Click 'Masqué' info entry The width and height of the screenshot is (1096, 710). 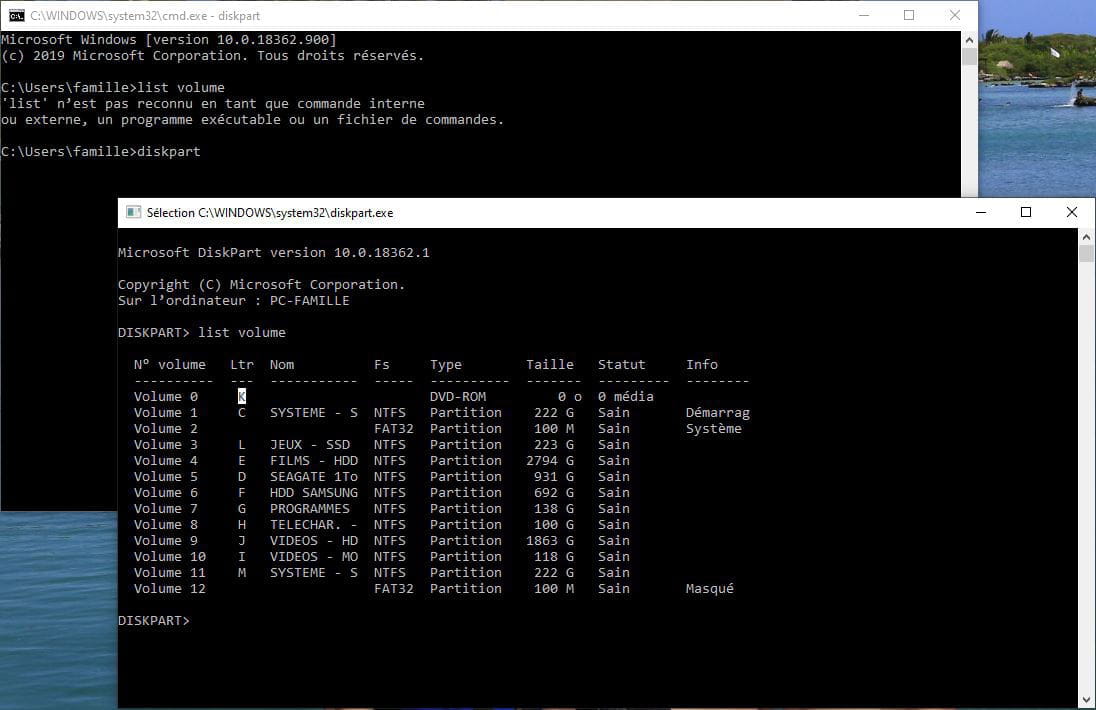(709, 589)
